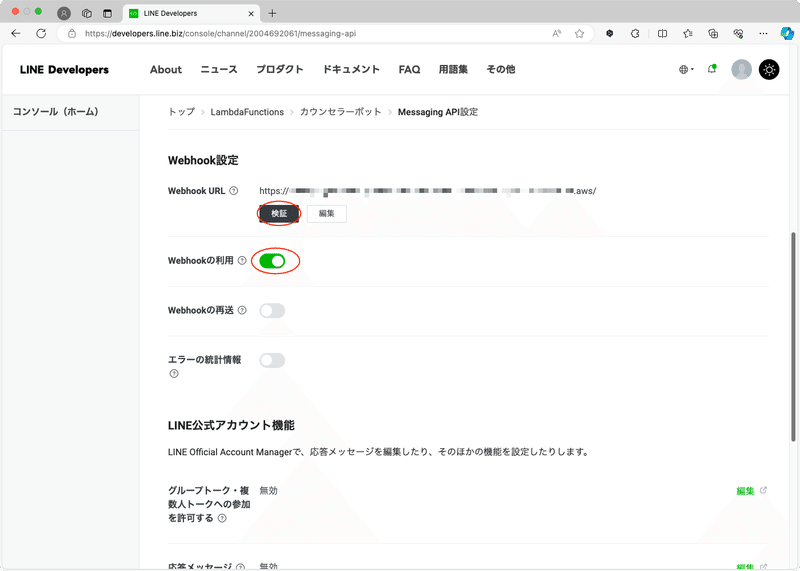800x571 pixels.
Task: Open favorites list icon
Action: (688, 34)
